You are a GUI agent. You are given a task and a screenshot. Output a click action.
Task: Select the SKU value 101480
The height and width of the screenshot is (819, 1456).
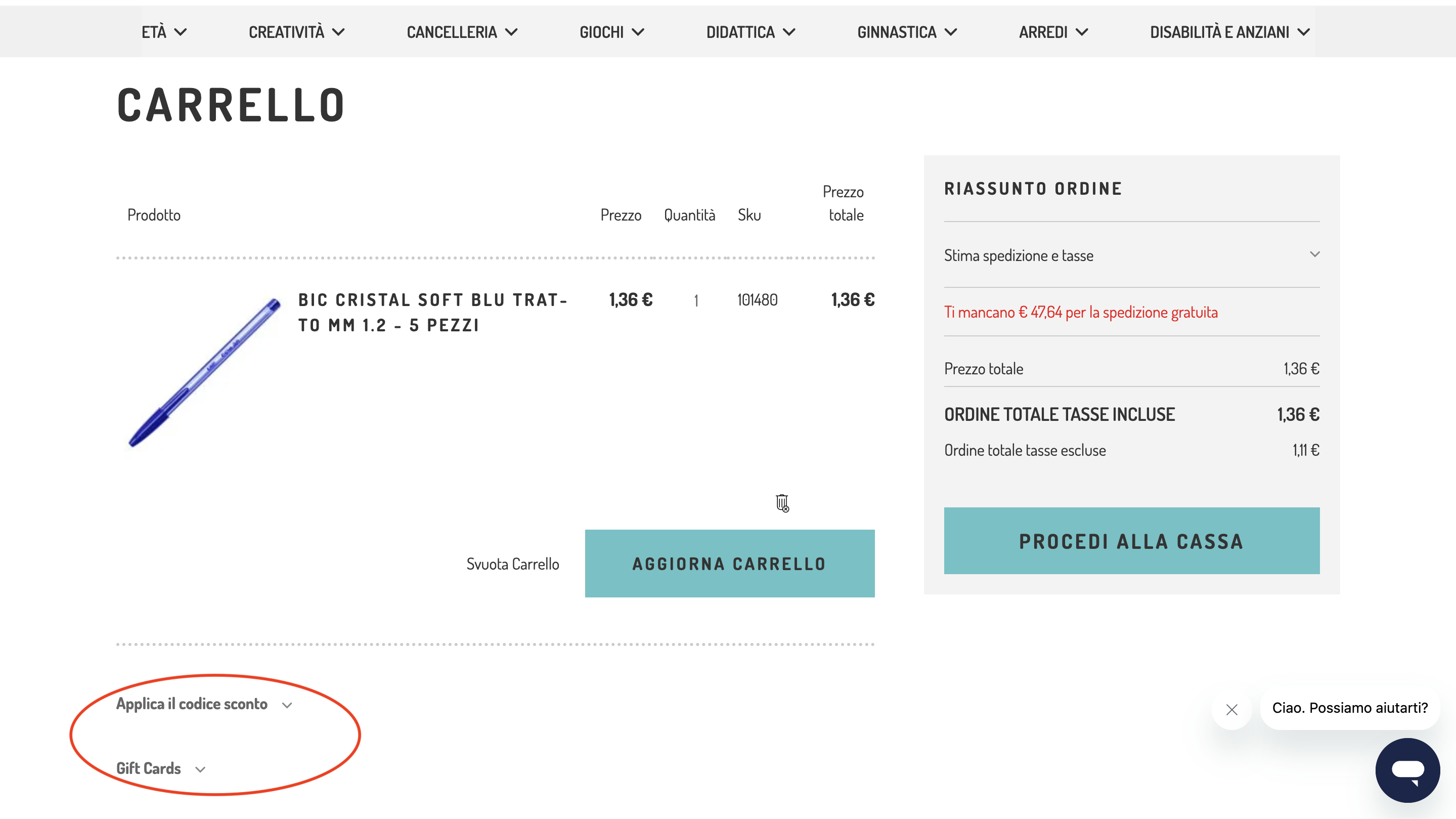point(758,300)
